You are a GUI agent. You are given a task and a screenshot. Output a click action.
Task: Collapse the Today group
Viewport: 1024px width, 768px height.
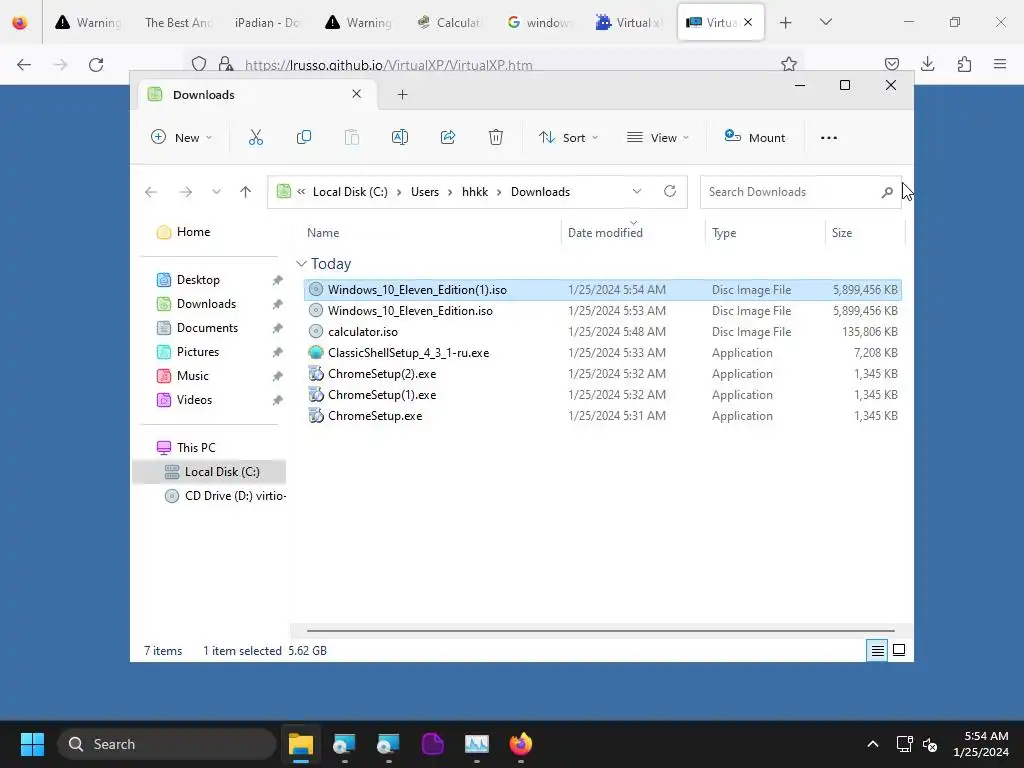(x=301, y=264)
